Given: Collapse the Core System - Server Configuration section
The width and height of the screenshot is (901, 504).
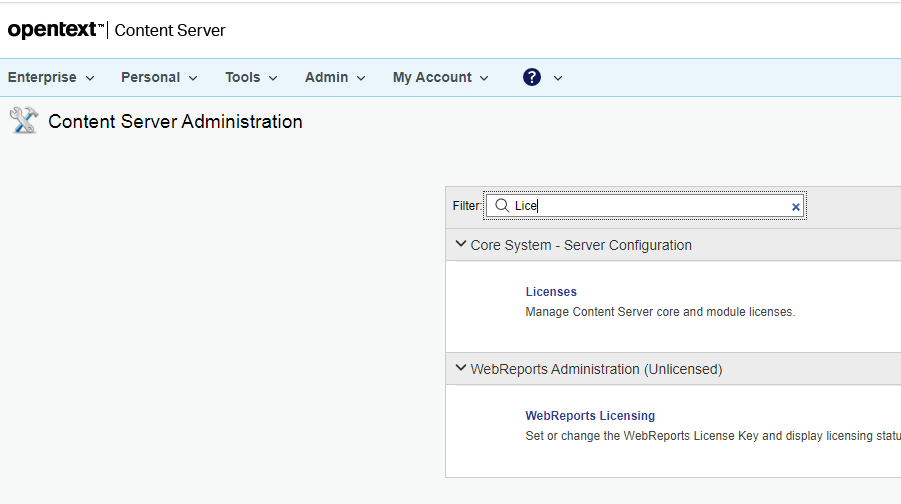Looking at the screenshot, I should 461,244.
